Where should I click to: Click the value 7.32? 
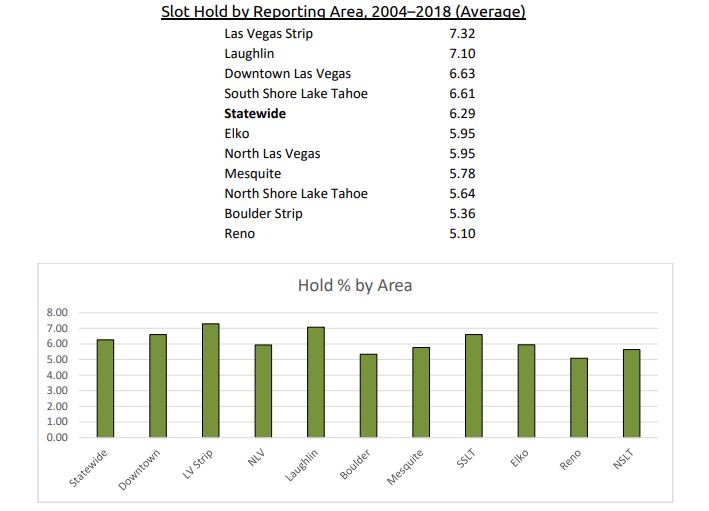click(462, 33)
